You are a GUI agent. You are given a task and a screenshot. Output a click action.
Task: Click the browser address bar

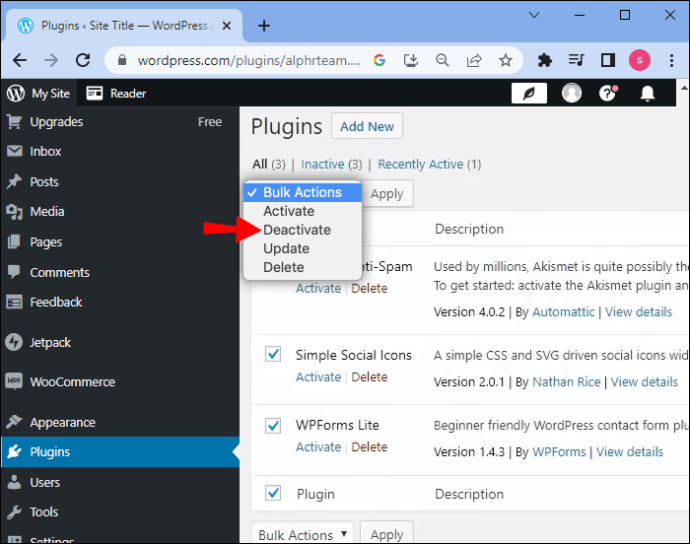248,60
